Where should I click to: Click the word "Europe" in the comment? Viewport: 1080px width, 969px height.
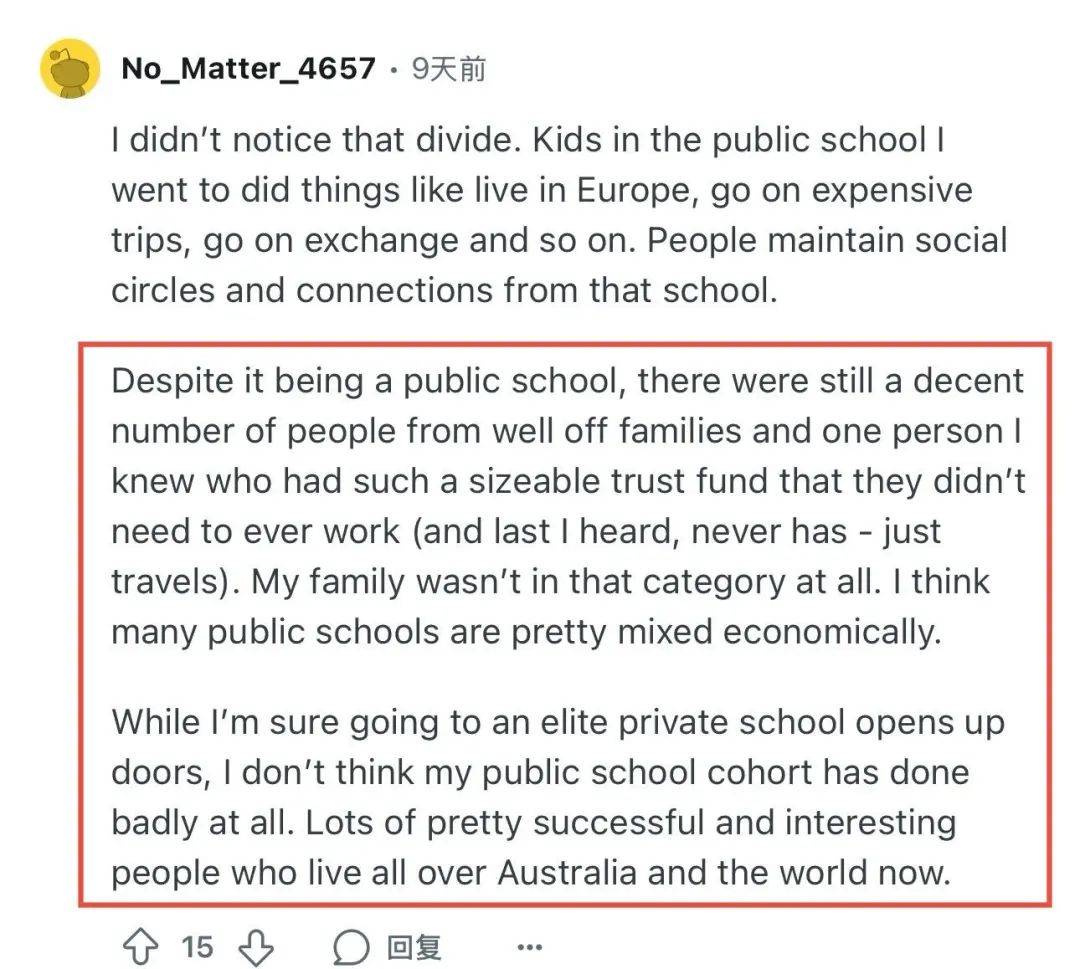633,190
